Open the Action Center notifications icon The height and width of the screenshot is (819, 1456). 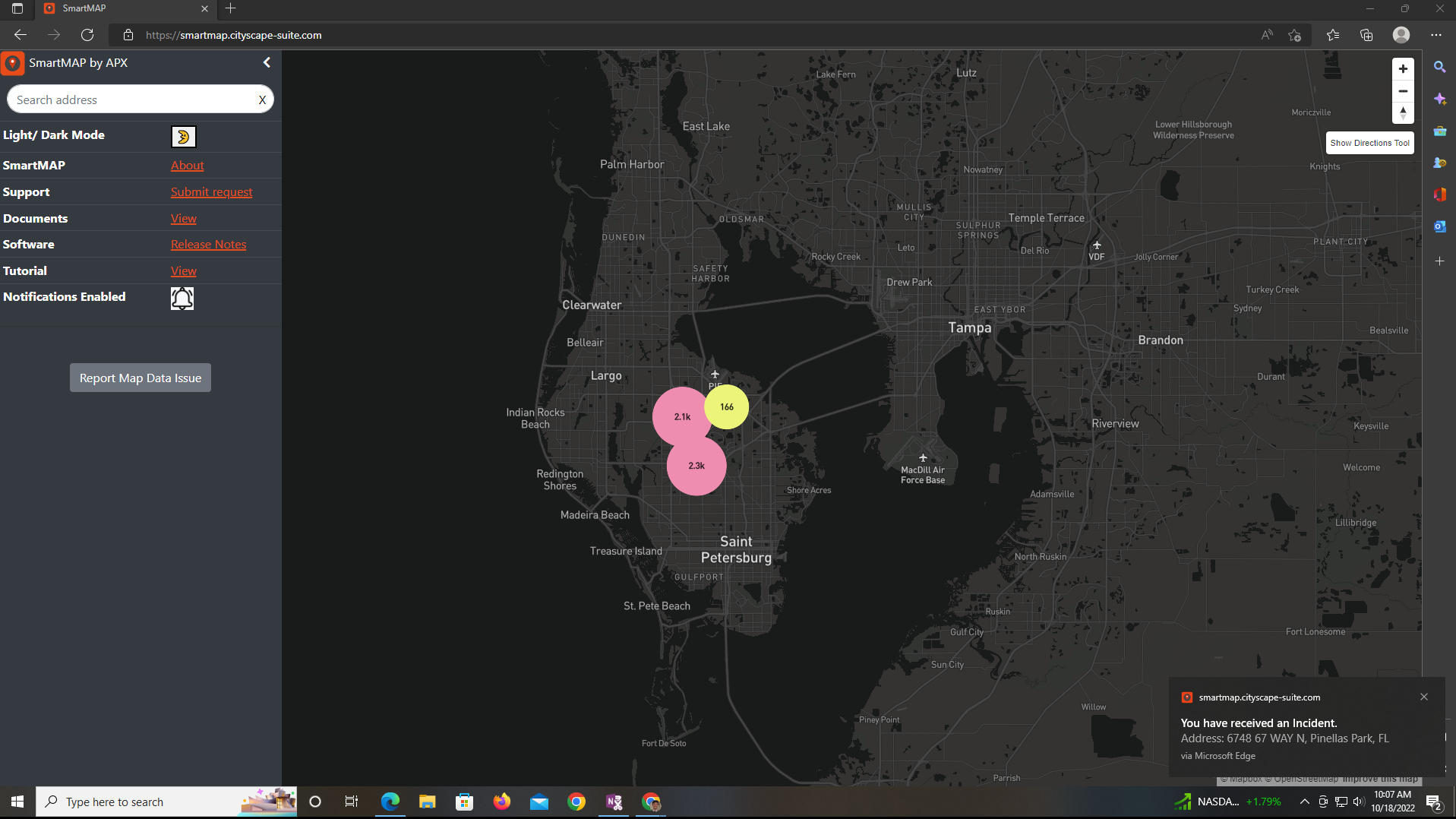tap(1434, 802)
